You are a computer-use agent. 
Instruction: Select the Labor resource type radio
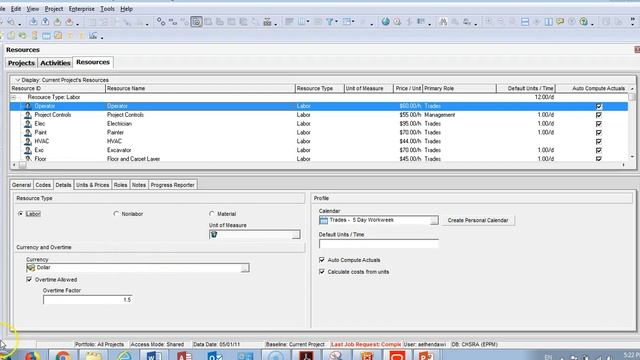[20, 213]
